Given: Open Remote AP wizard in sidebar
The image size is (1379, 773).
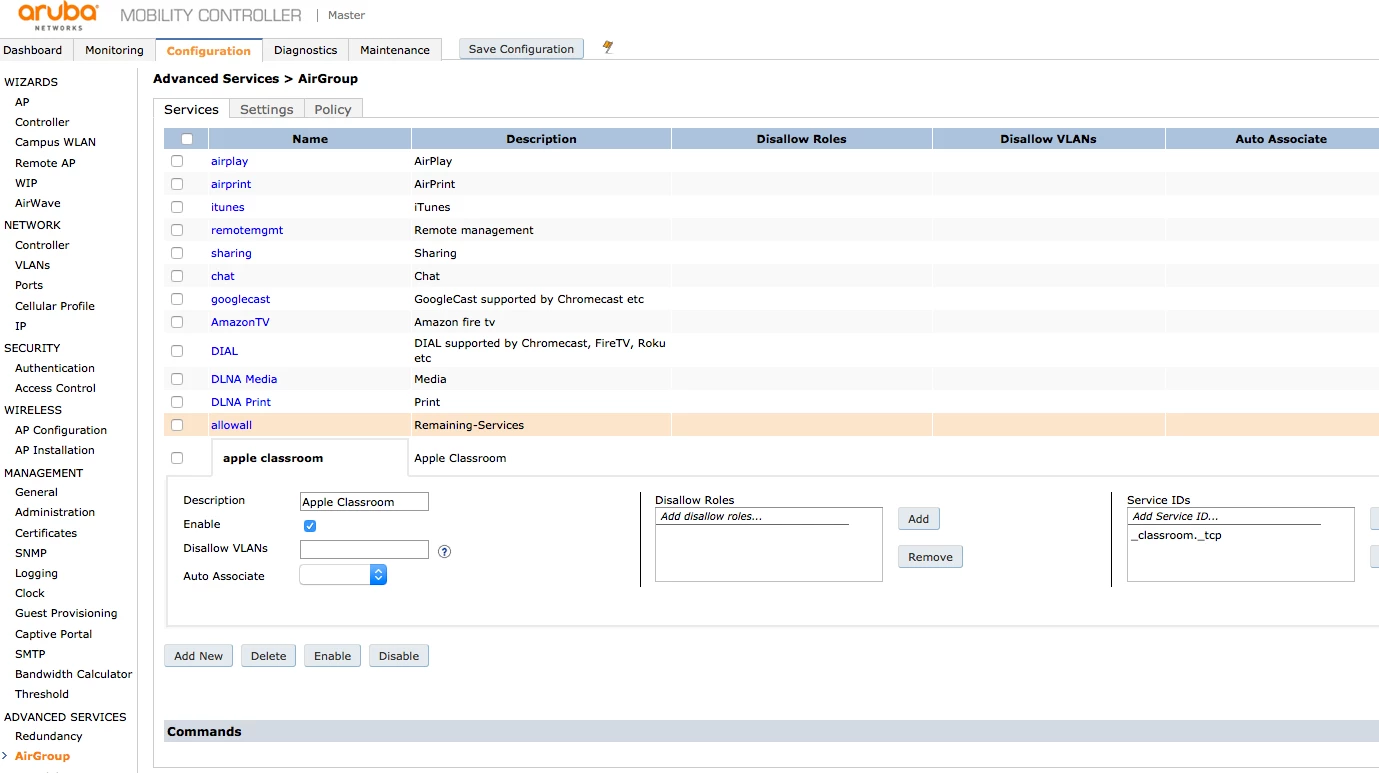Looking at the screenshot, I should click(45, 163).
